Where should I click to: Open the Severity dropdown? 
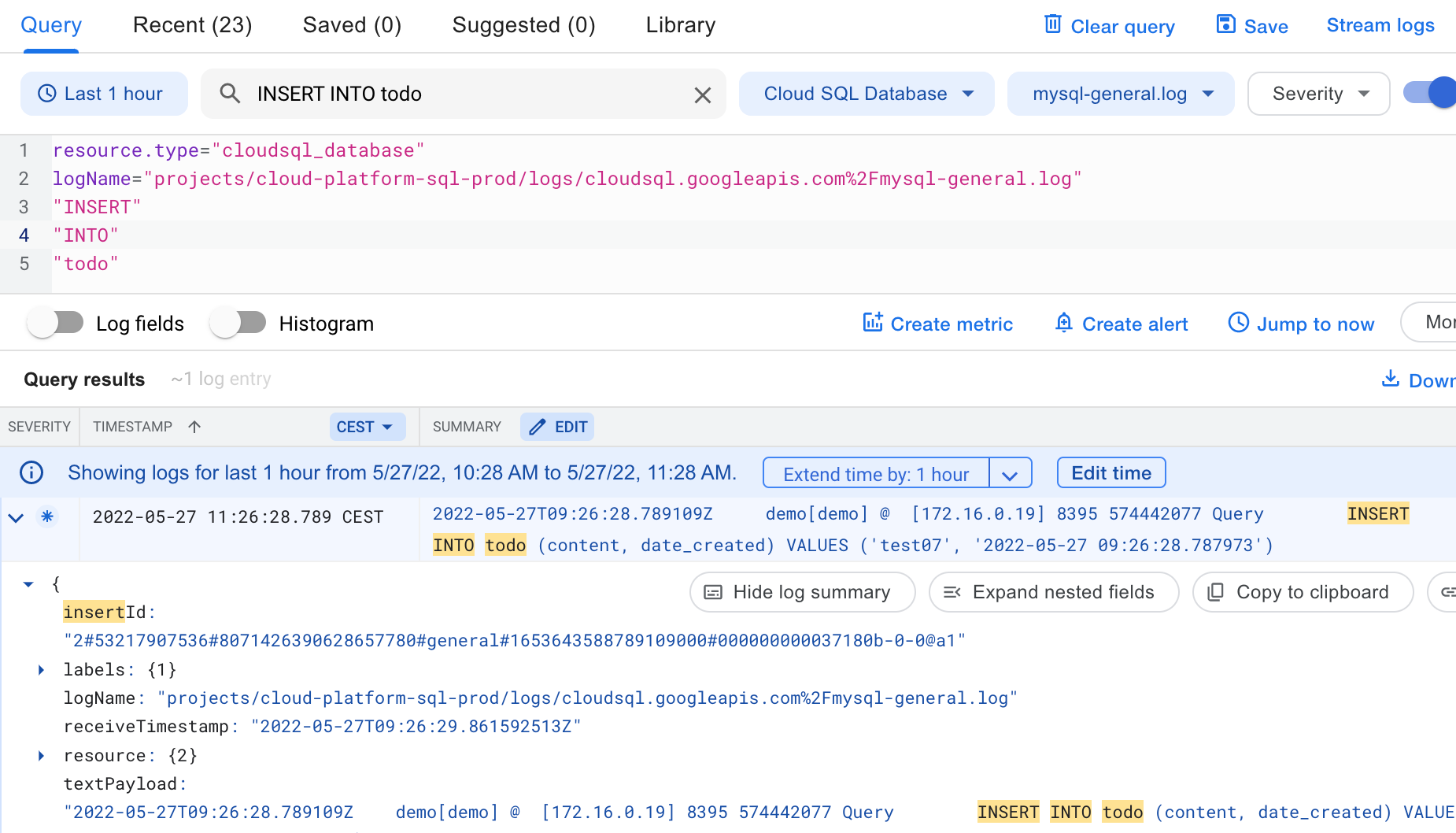1319,94
